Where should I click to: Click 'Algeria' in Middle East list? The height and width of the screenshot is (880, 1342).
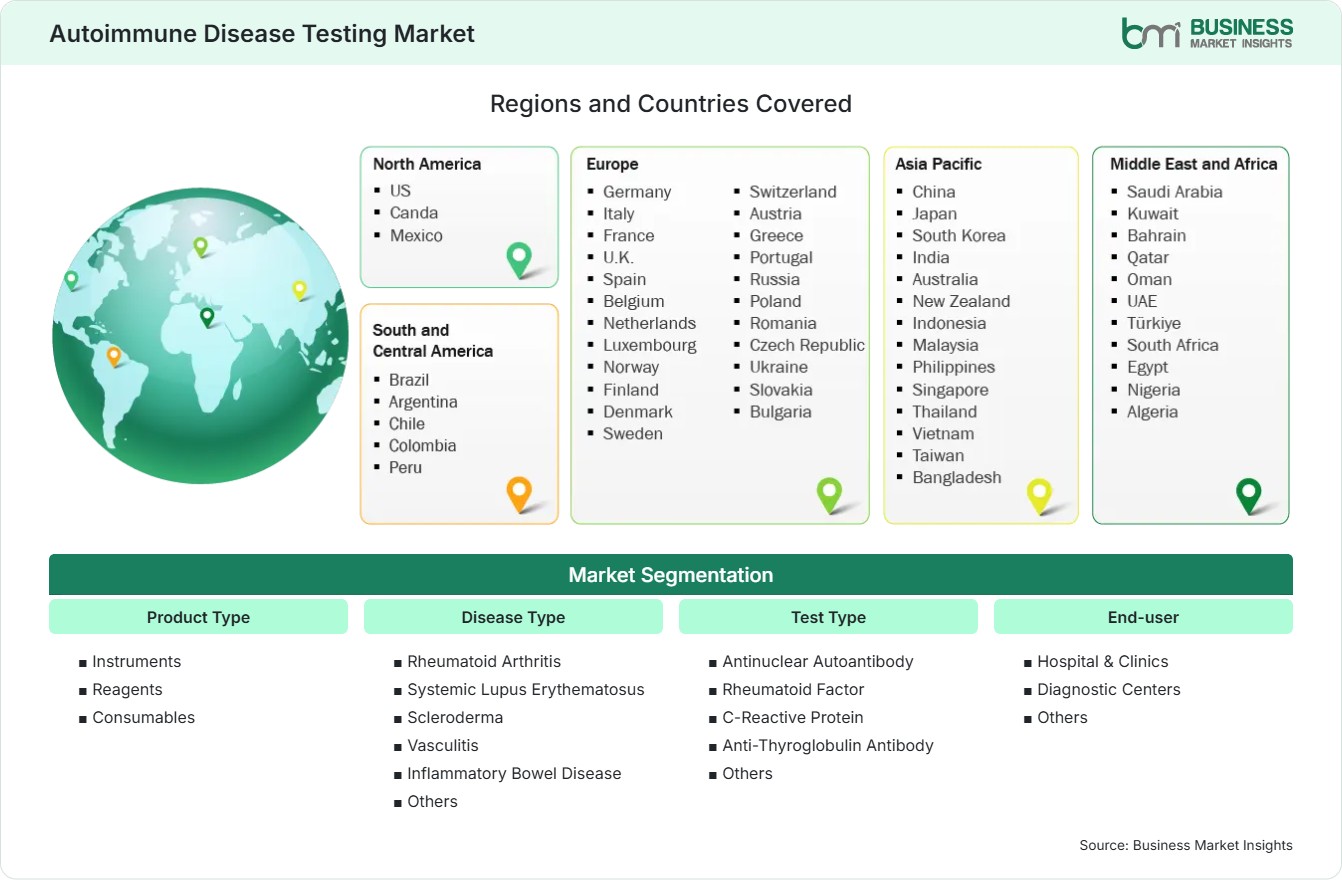pos(1152,411)
